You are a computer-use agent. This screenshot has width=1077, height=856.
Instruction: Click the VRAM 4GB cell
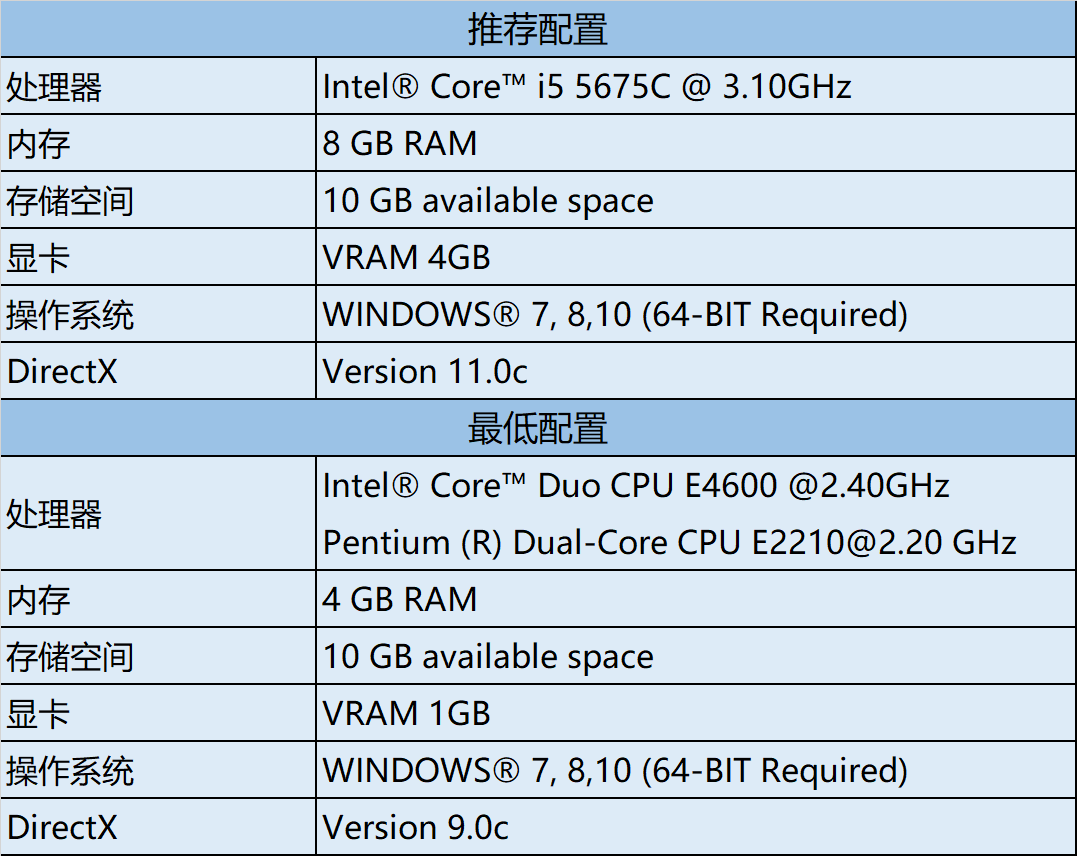(x=407, y=258)
